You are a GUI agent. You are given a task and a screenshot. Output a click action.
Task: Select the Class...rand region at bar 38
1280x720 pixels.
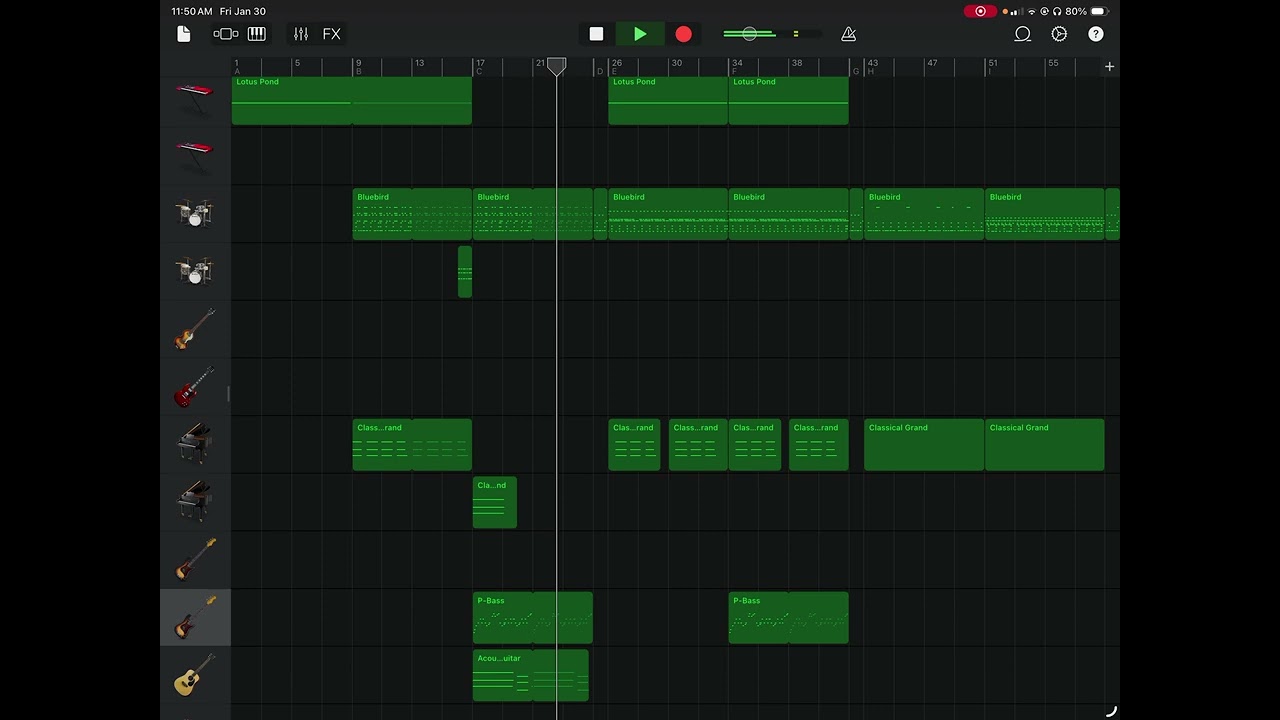pyautogui.click(x=818, y=445)
